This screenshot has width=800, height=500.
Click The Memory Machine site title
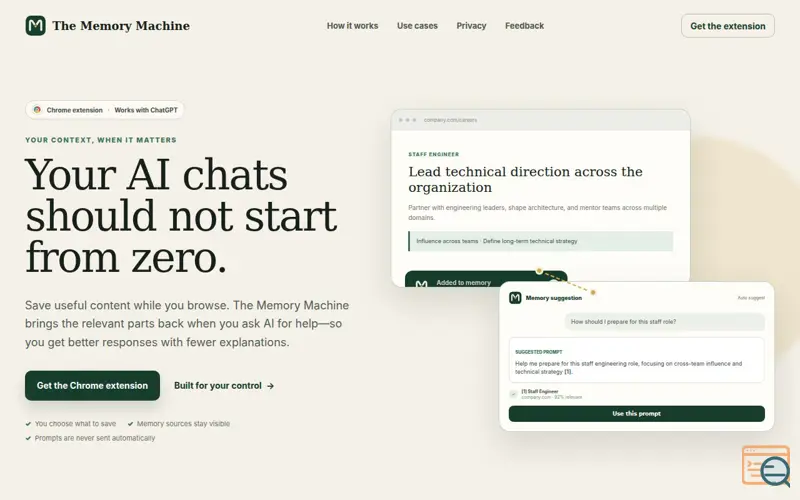point(121,26)
